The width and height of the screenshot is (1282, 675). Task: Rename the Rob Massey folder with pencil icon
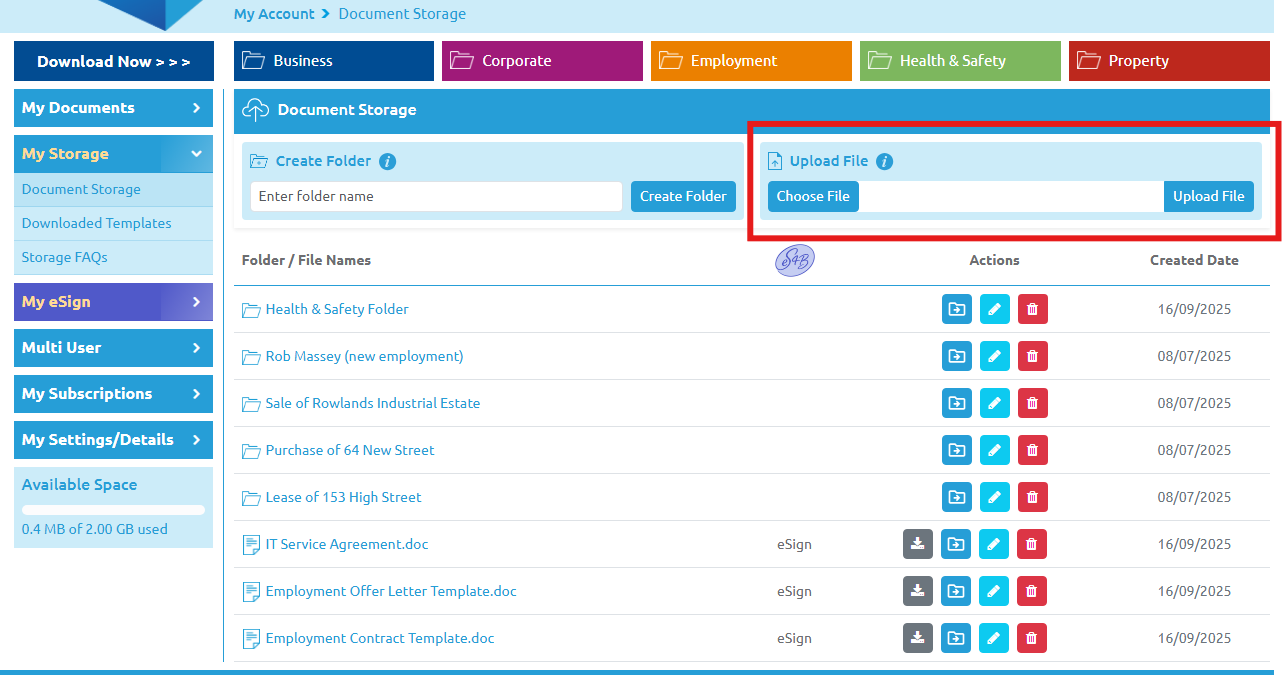click(994, 356)
